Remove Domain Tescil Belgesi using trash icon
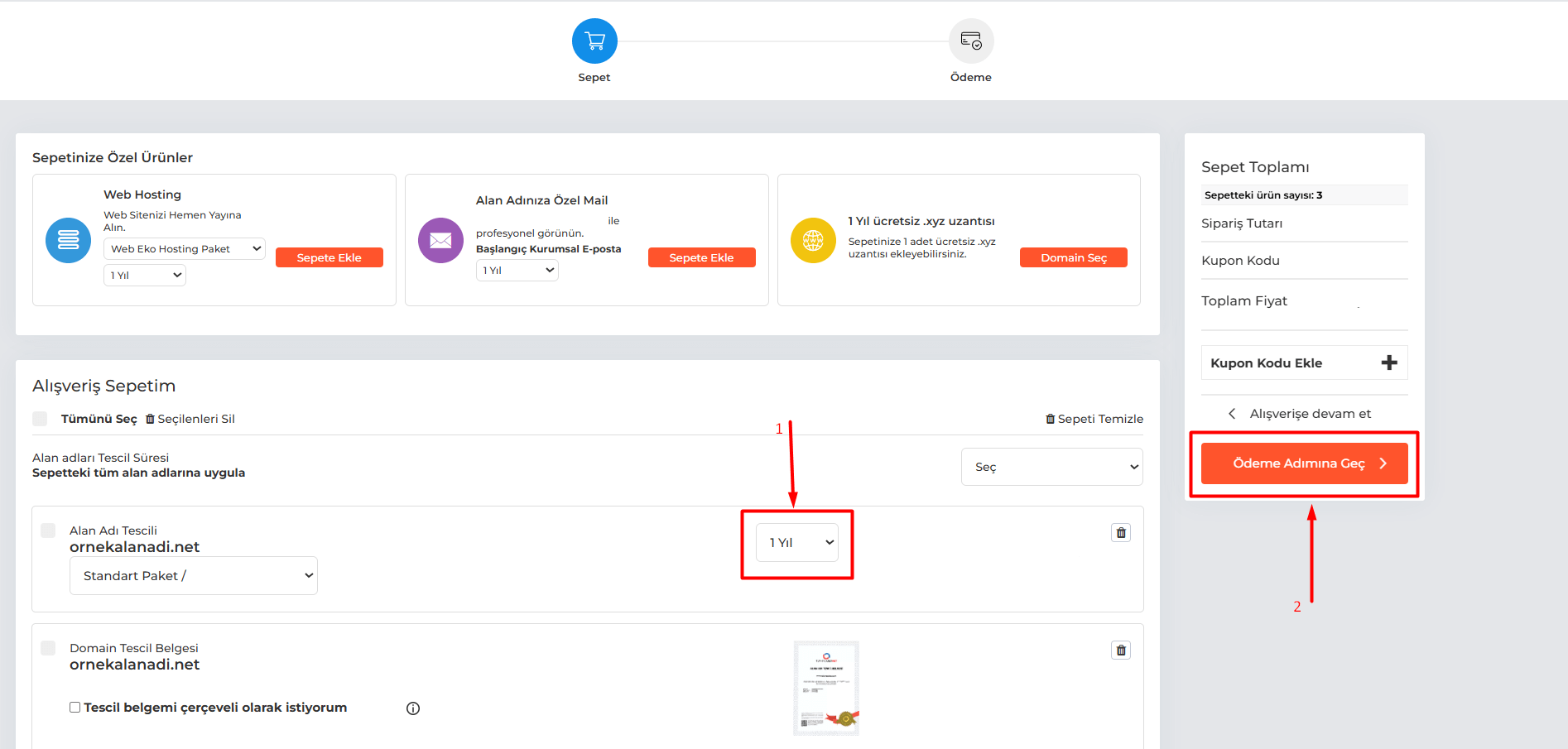This screenshot has height=749, width=1568. click(1121, 651)
